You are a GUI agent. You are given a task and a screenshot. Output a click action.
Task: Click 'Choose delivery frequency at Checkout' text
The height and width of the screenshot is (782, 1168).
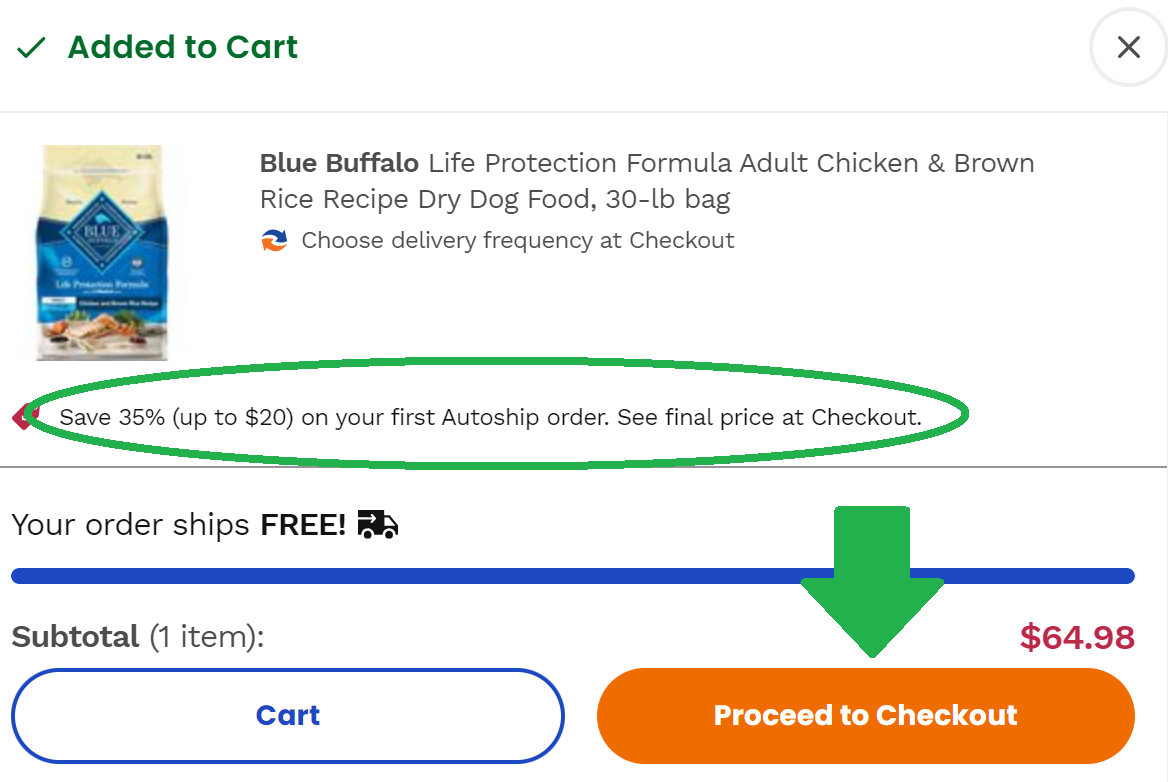[x=518, y=241]
